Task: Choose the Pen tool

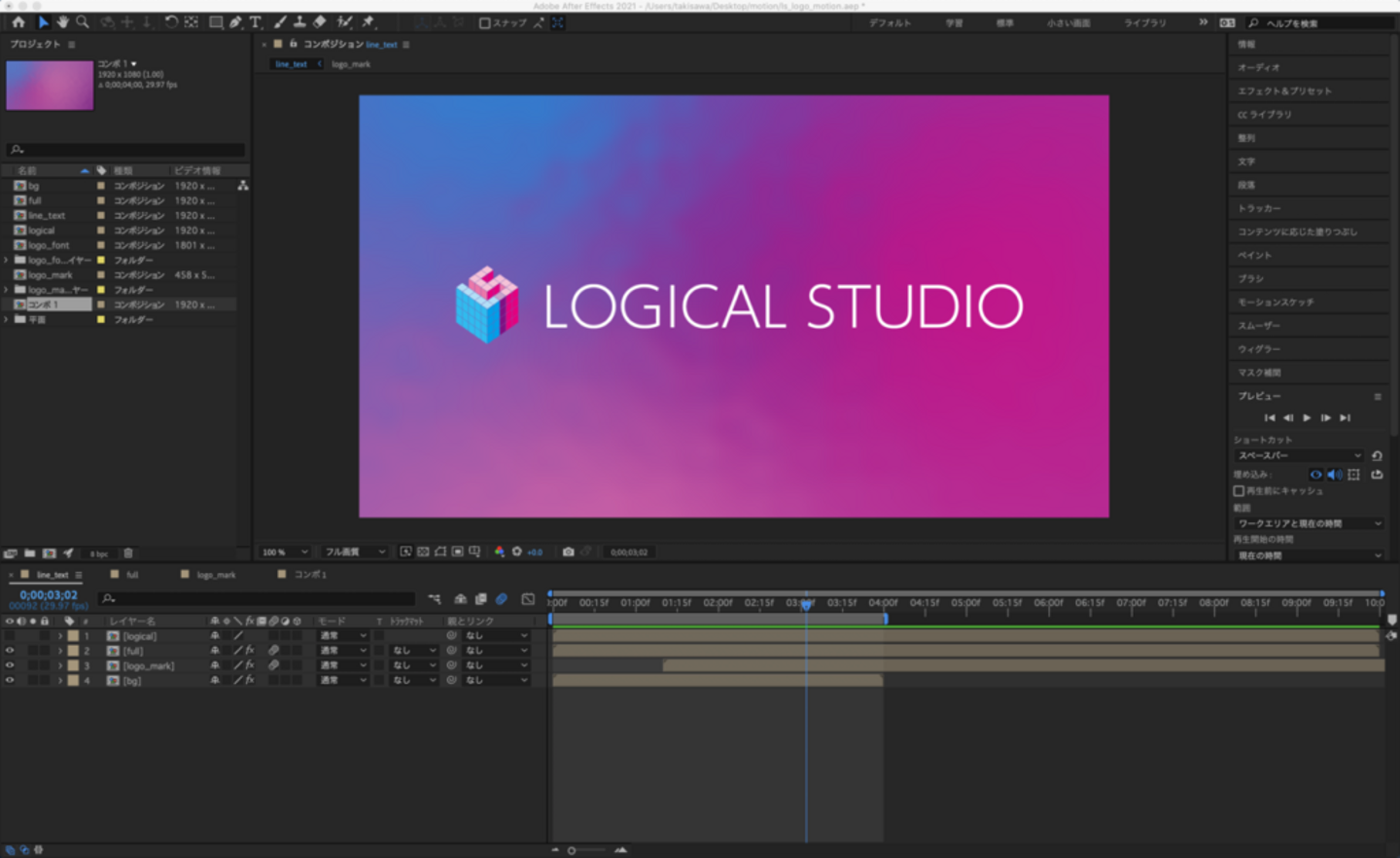Action: (235, 21)
